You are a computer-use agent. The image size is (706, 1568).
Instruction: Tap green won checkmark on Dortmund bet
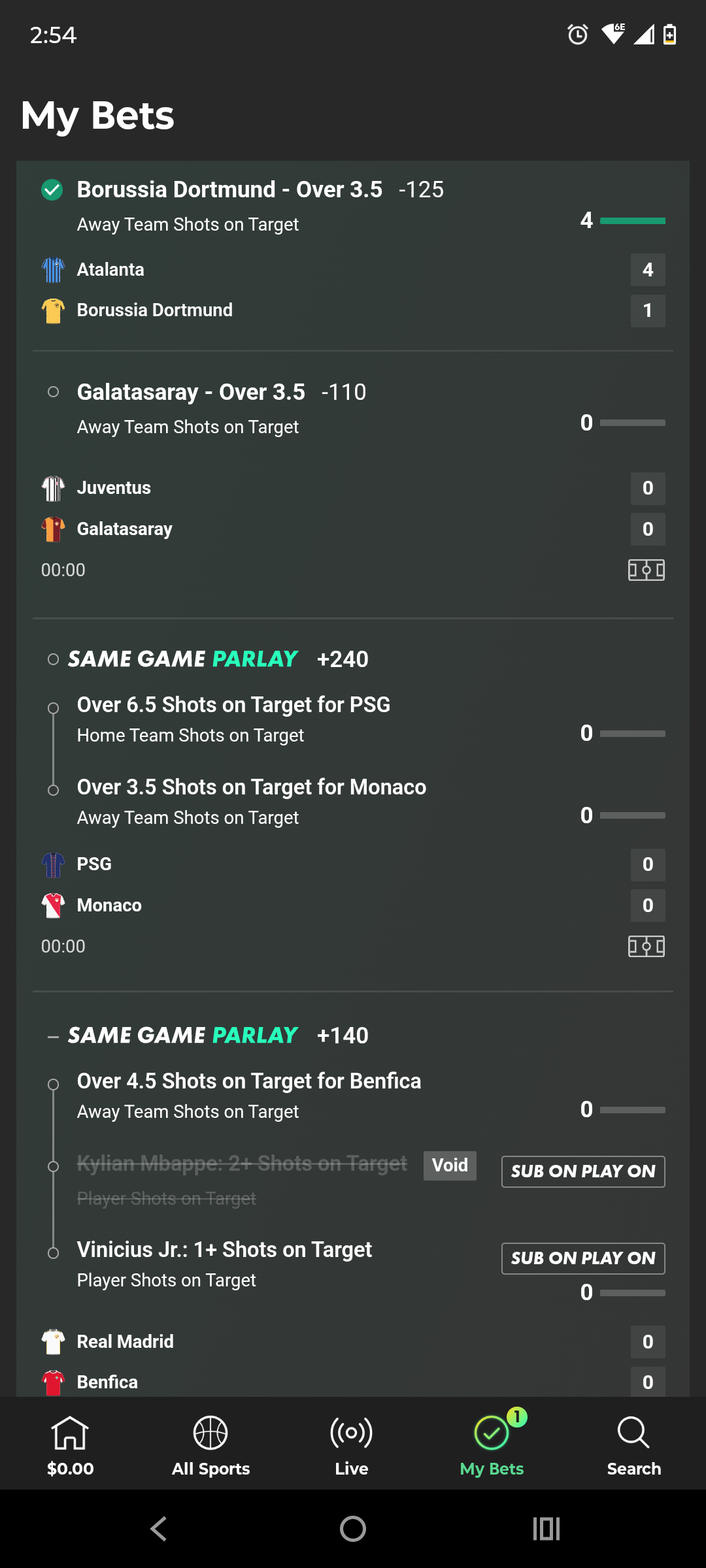(52, 190)
